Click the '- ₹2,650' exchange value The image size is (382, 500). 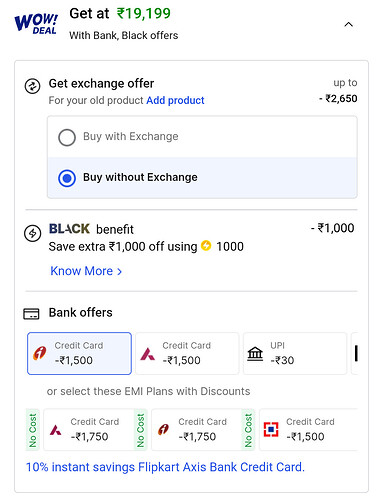coord(338,98)
